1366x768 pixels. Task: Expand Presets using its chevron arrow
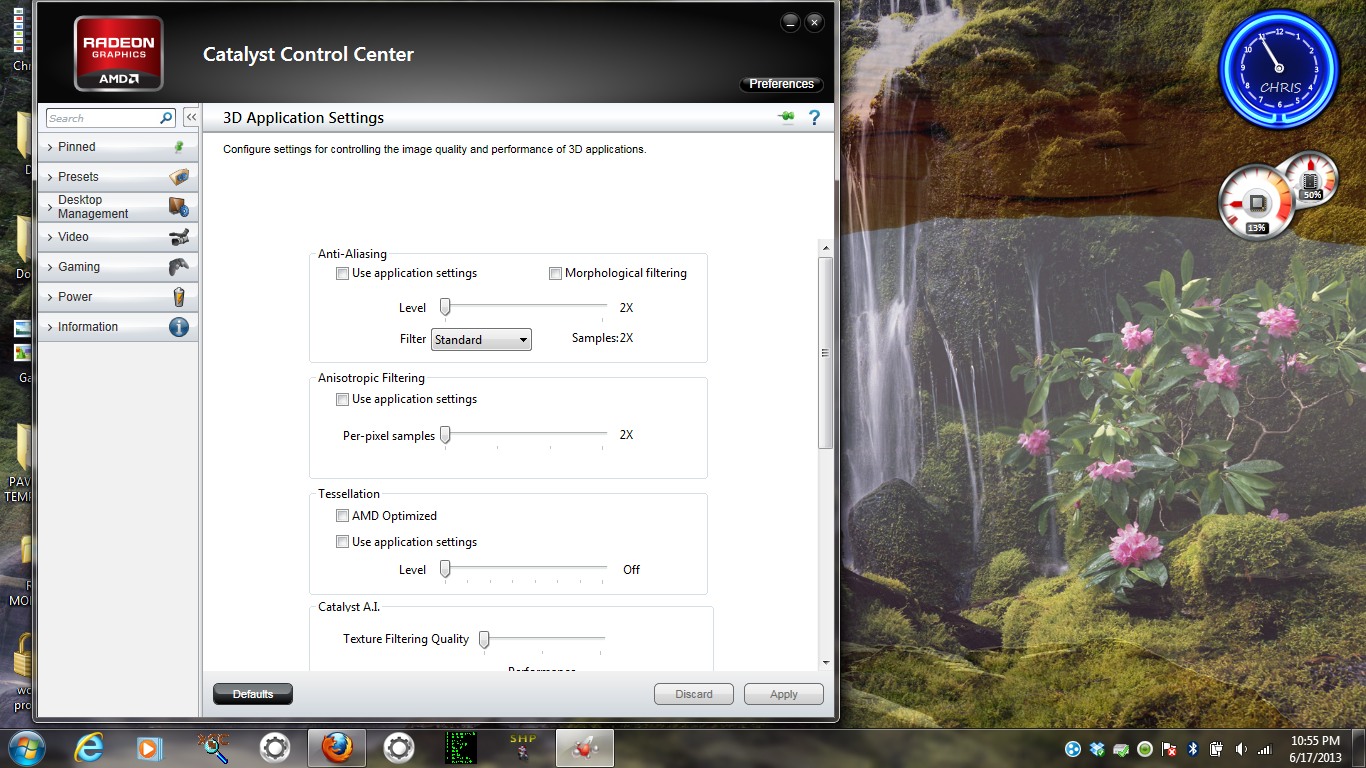tap(50, 177)
